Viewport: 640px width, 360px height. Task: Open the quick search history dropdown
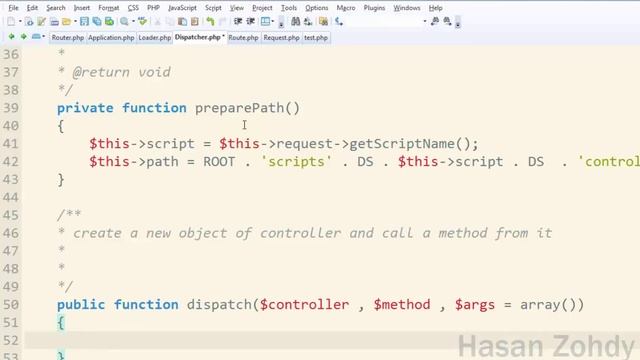(424, 22)
